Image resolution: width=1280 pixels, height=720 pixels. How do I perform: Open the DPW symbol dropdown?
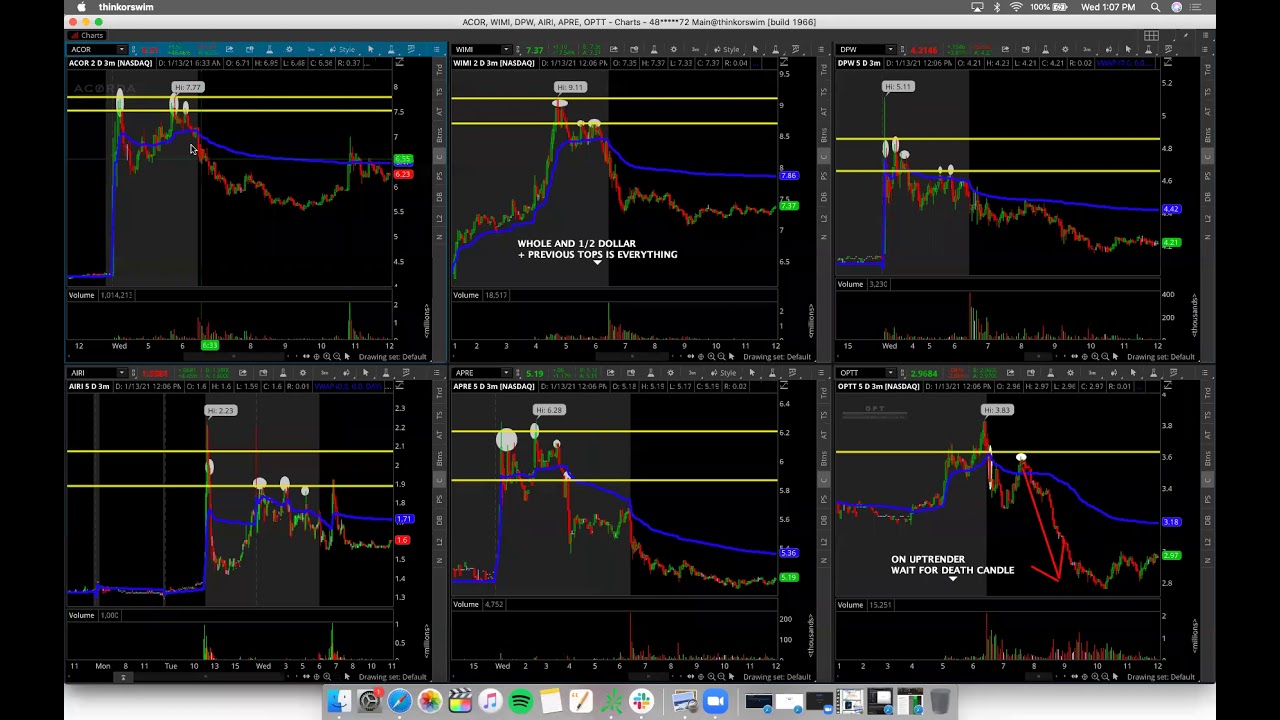(890, 49)
